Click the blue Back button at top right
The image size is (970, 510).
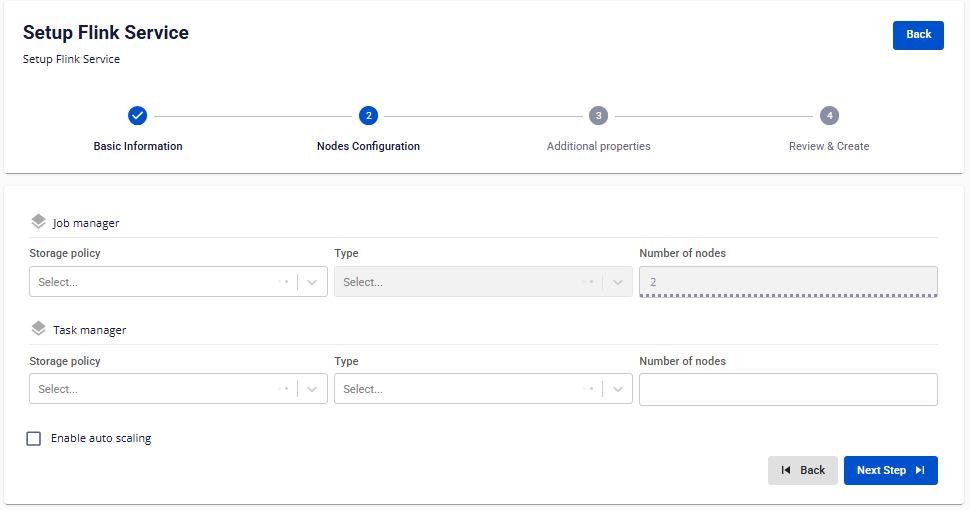click(x=918, y=35)
